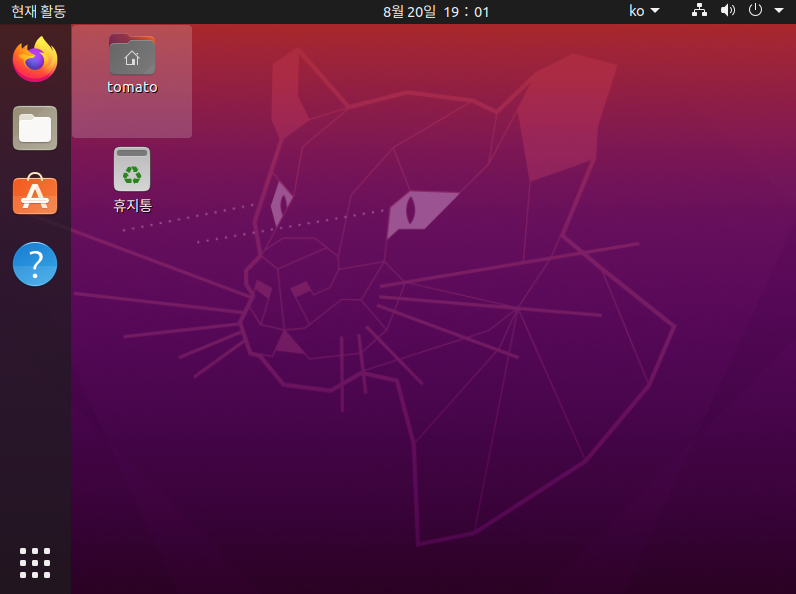Open Ubuntu Software store icon
Image resolution: width=796 pixels, height=594 pixels.
[35, 194]
